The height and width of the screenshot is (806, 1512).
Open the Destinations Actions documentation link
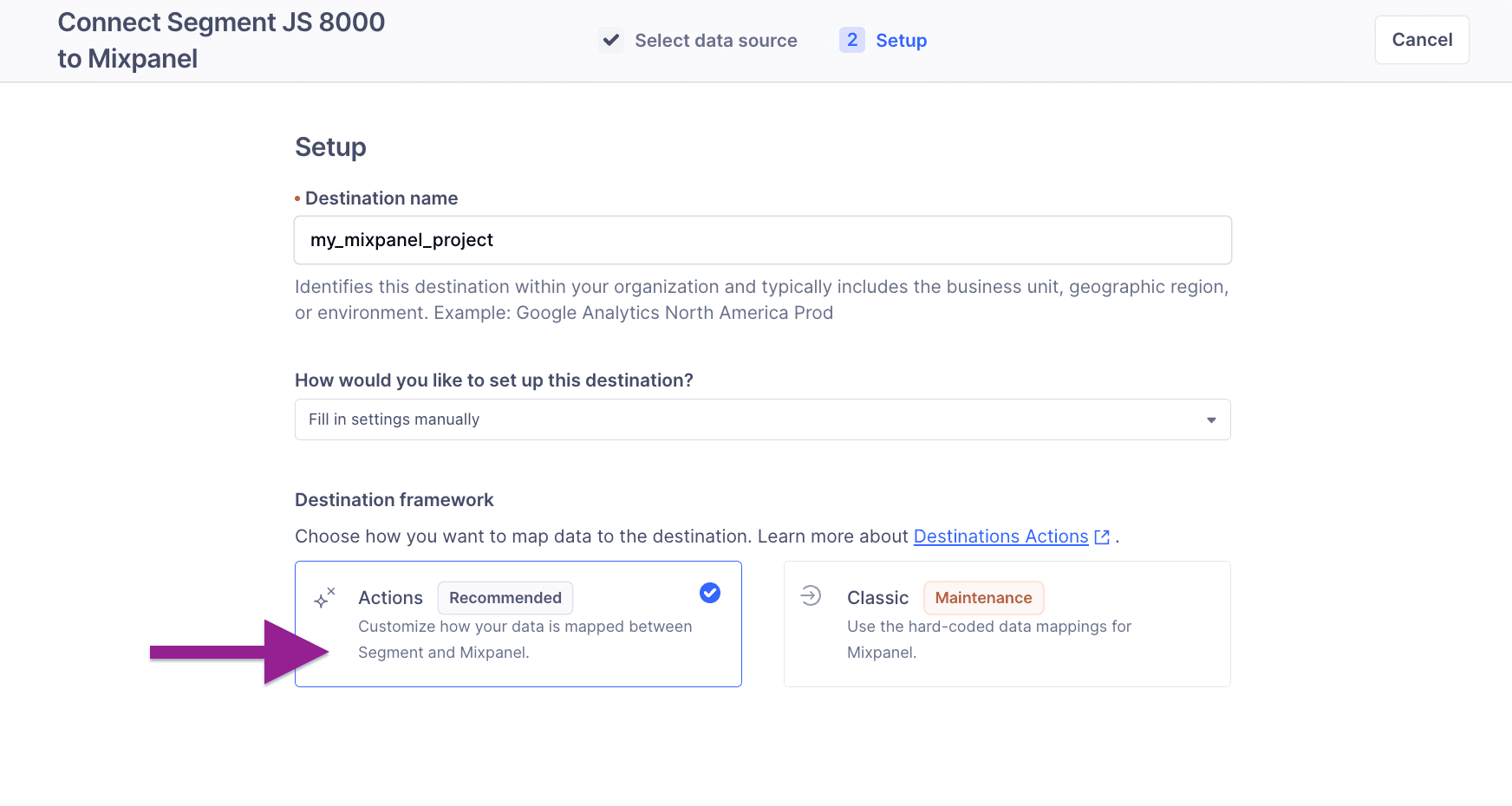[1000, 536]
